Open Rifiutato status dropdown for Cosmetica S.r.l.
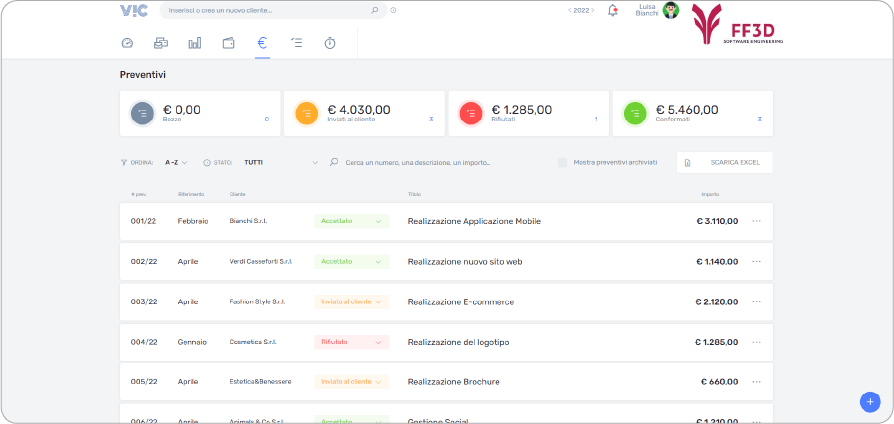Viewport: 894px width, 424px height. point(351,342)
